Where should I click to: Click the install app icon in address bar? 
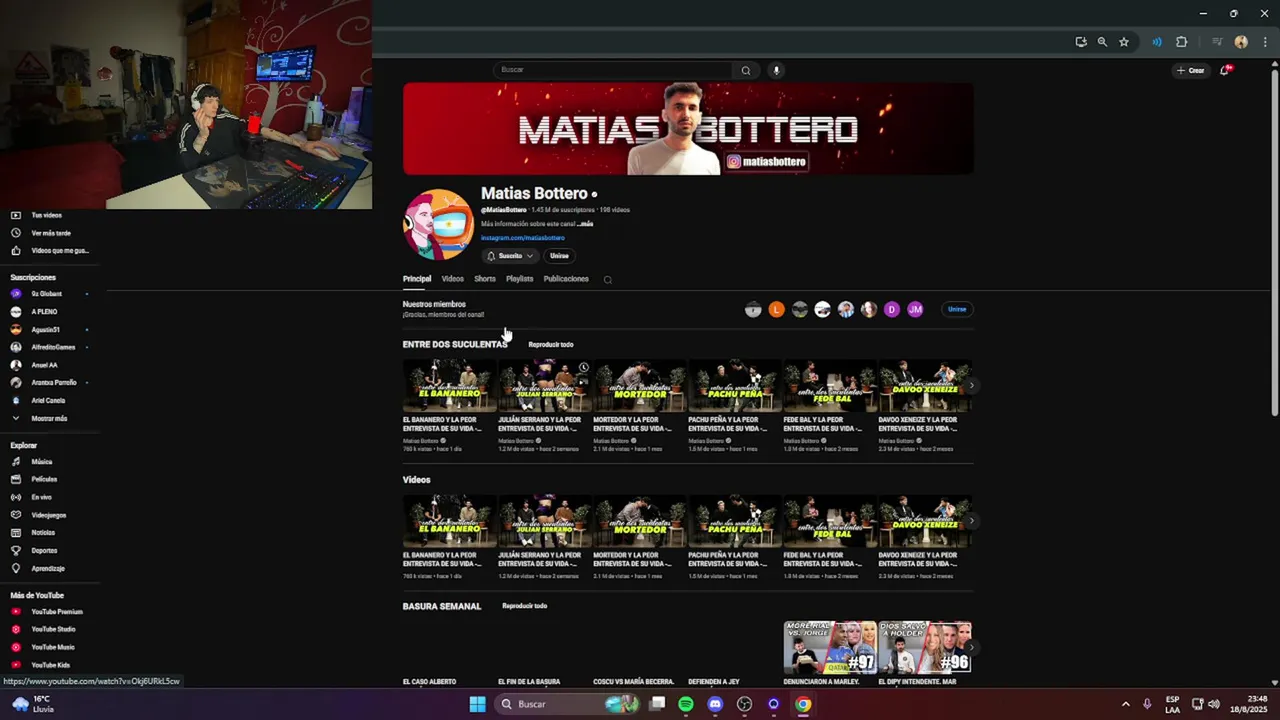1081,42
